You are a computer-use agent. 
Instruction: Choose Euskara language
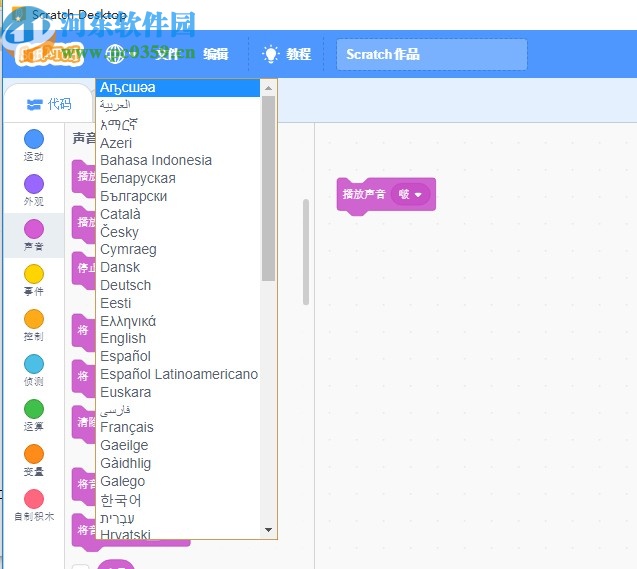(178, 392)
